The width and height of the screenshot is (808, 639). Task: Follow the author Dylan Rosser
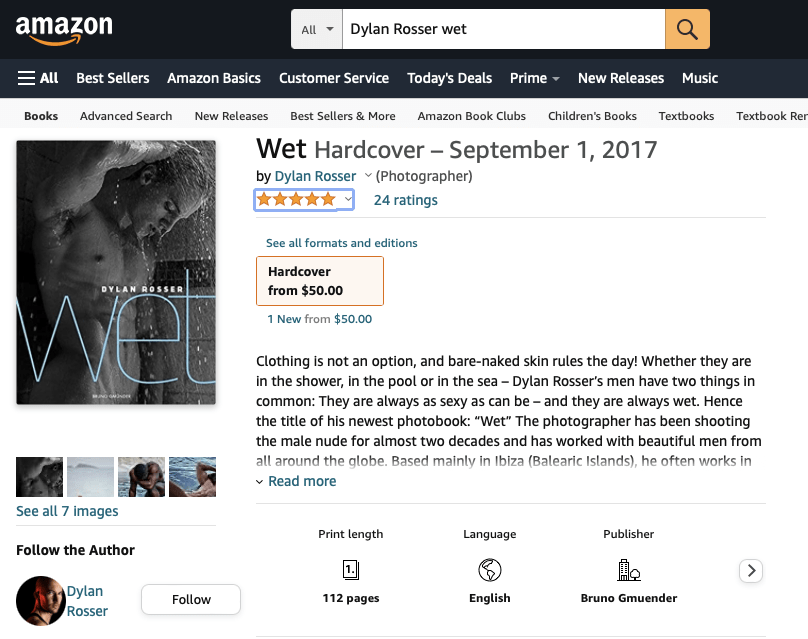[191, 599]
